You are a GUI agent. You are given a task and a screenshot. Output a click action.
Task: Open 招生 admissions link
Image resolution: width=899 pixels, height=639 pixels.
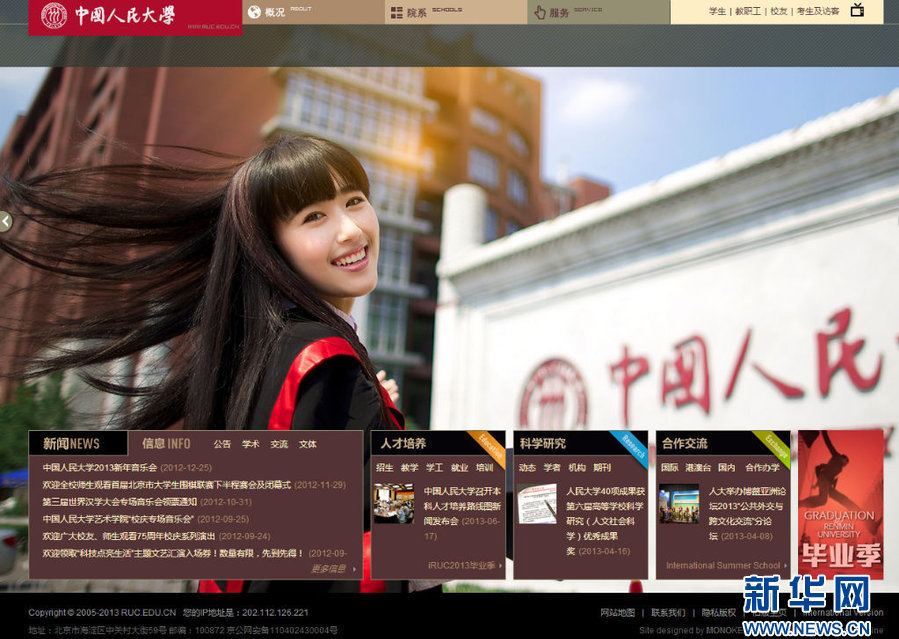click(385, 468)
